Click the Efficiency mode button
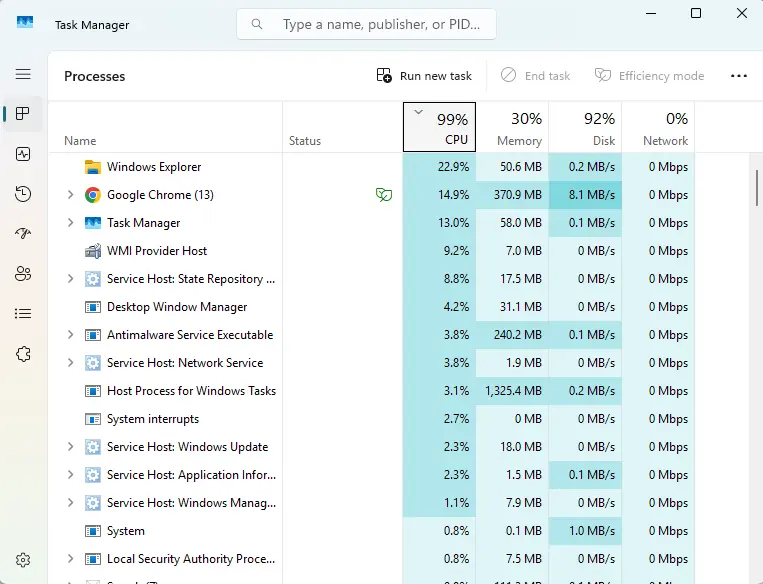Viewport: 763px width, 584px height. (x=649, y=76)
